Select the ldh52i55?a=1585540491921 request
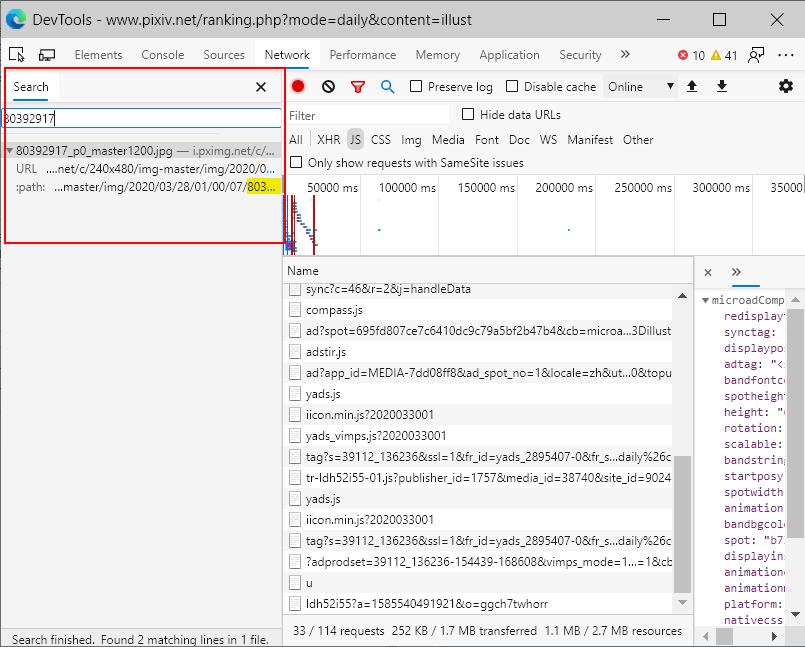Image resolution: width=805 pixels, height=647 pixels. pos(477,604)
